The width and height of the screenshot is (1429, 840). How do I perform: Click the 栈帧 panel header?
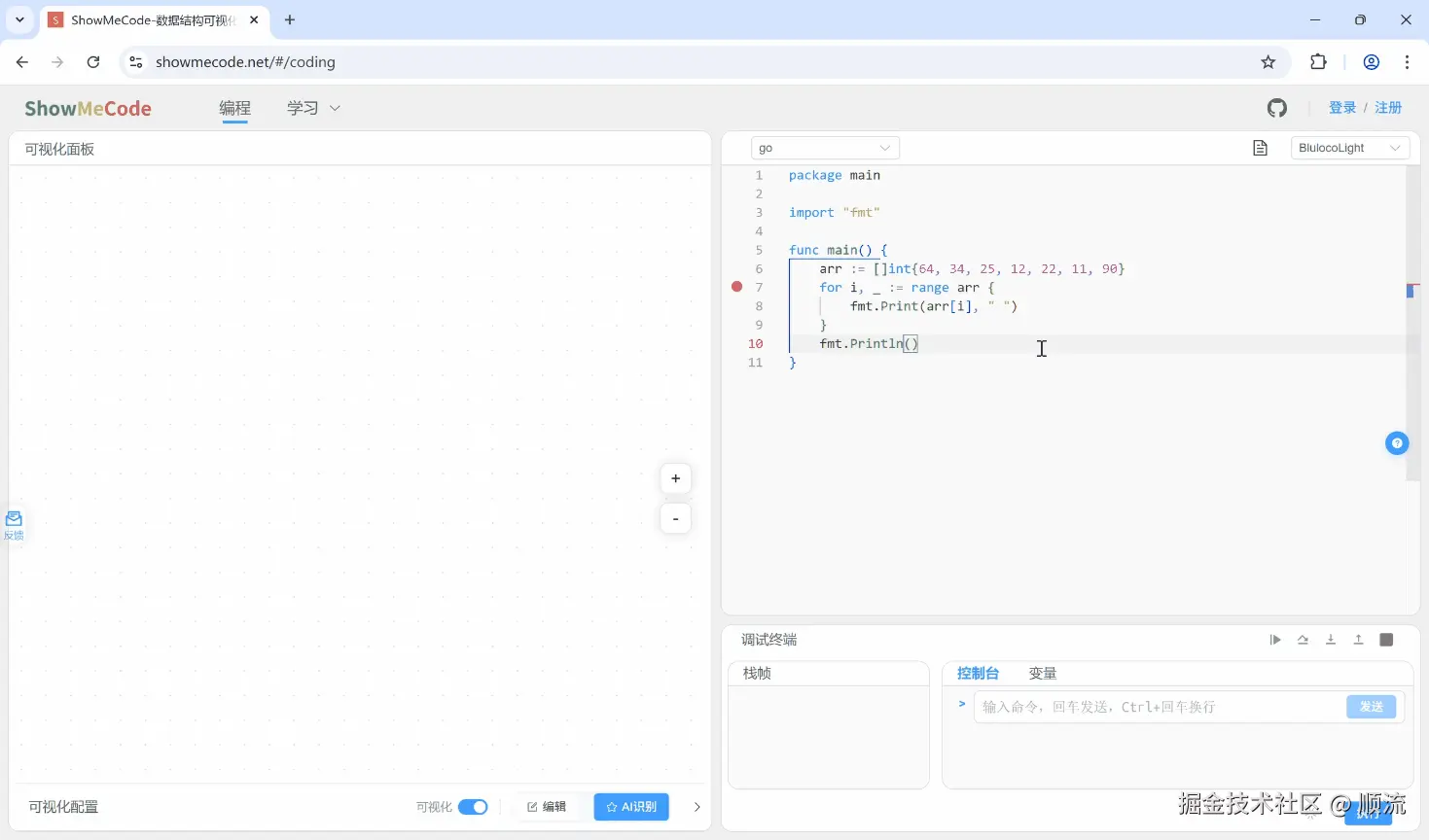(757, 674)
